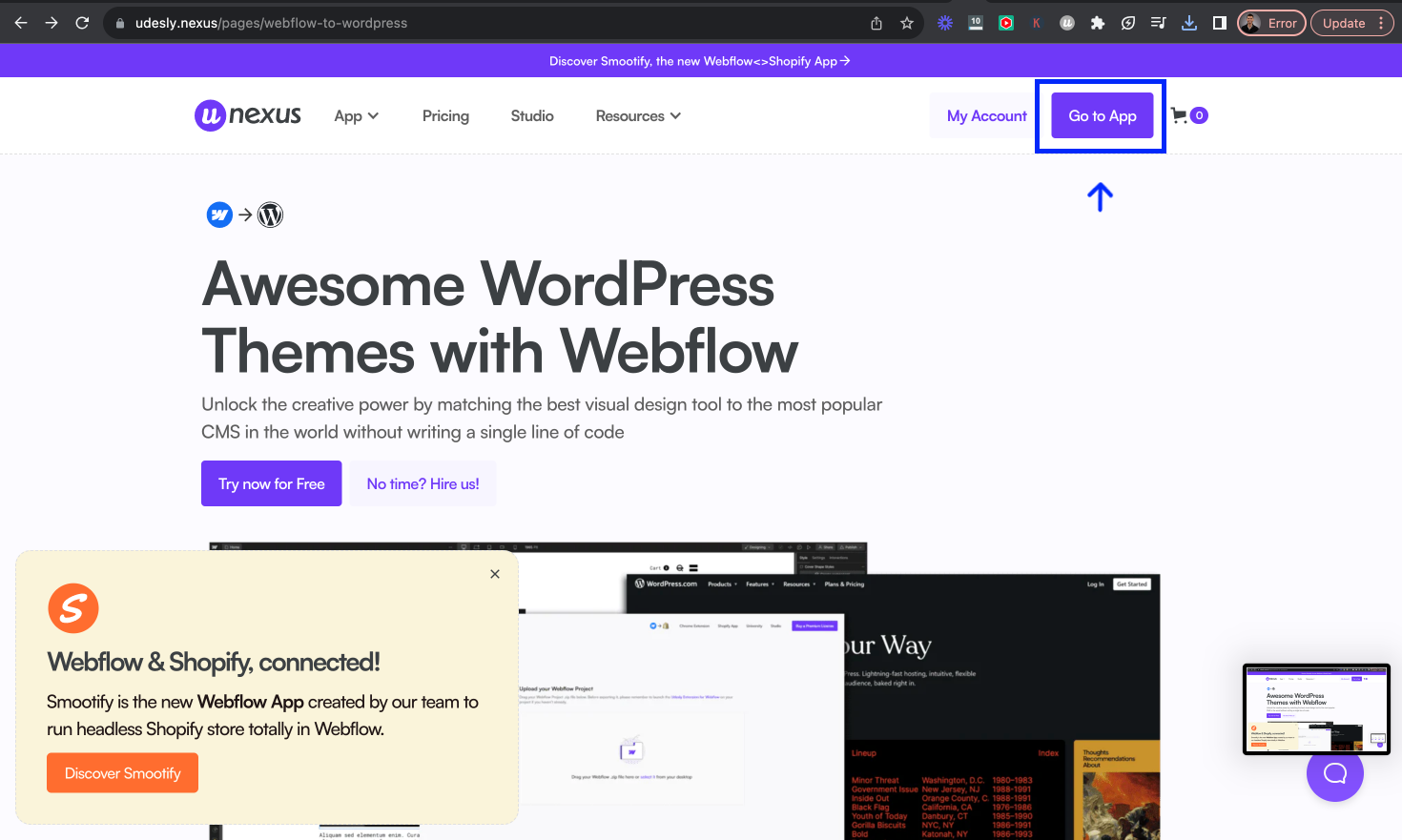Screen dimensions: 1402x840
Task: Expand the Resources dropdown menu
Action: tap(638, 115)
